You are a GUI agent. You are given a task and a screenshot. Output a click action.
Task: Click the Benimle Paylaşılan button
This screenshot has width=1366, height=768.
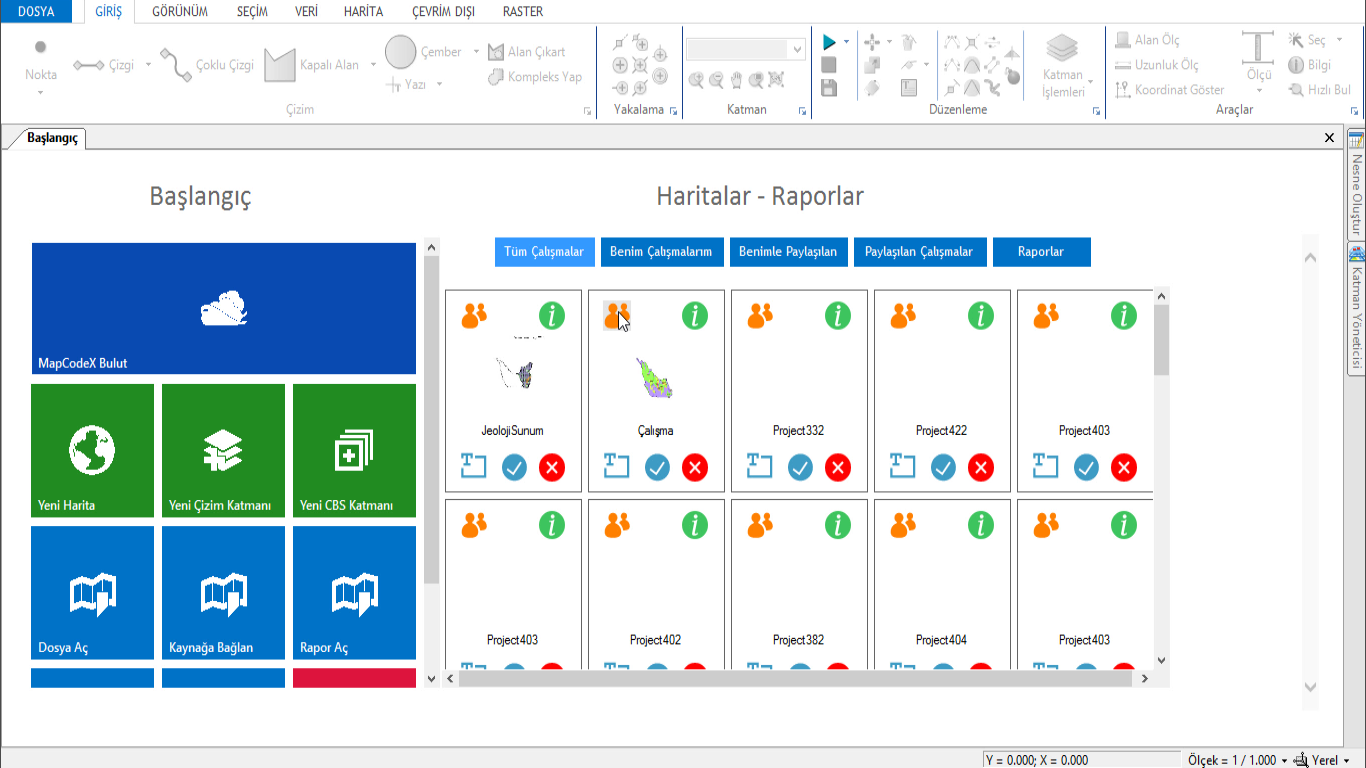(788, 252)
